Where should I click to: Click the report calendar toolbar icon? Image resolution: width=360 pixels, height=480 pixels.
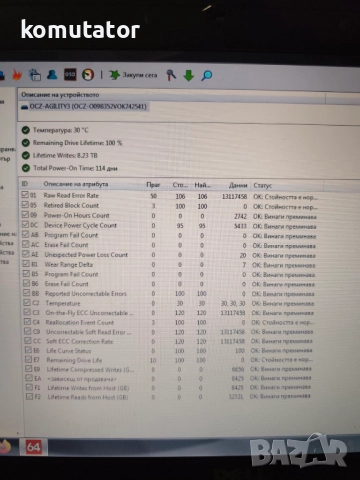35,75
